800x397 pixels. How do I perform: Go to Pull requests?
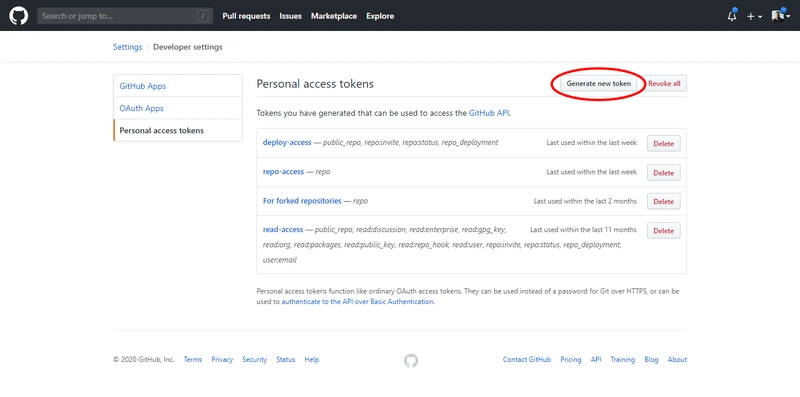tap(246, 16)
